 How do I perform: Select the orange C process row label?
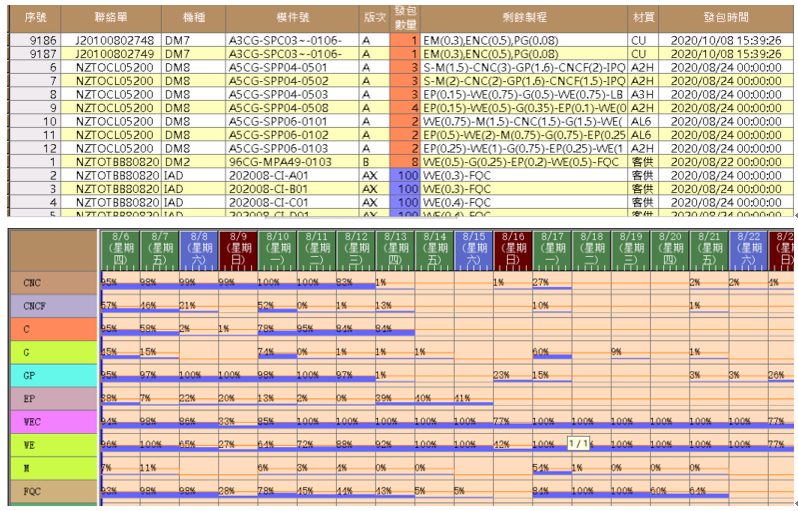click(x=54, y=329)
